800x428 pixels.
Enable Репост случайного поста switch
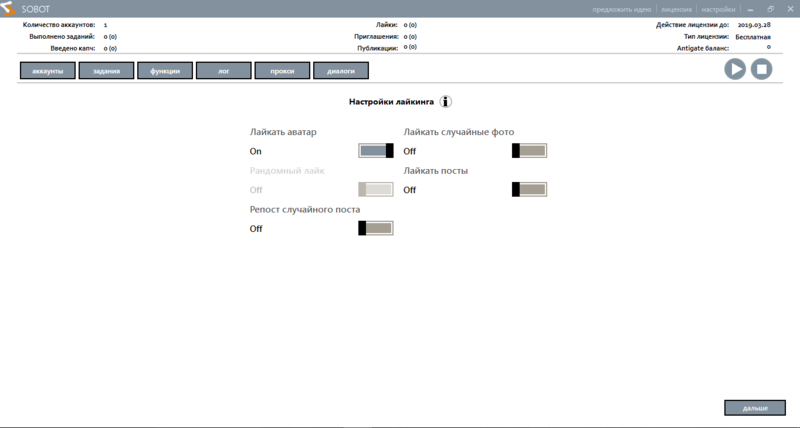click(x=376, y=228)
